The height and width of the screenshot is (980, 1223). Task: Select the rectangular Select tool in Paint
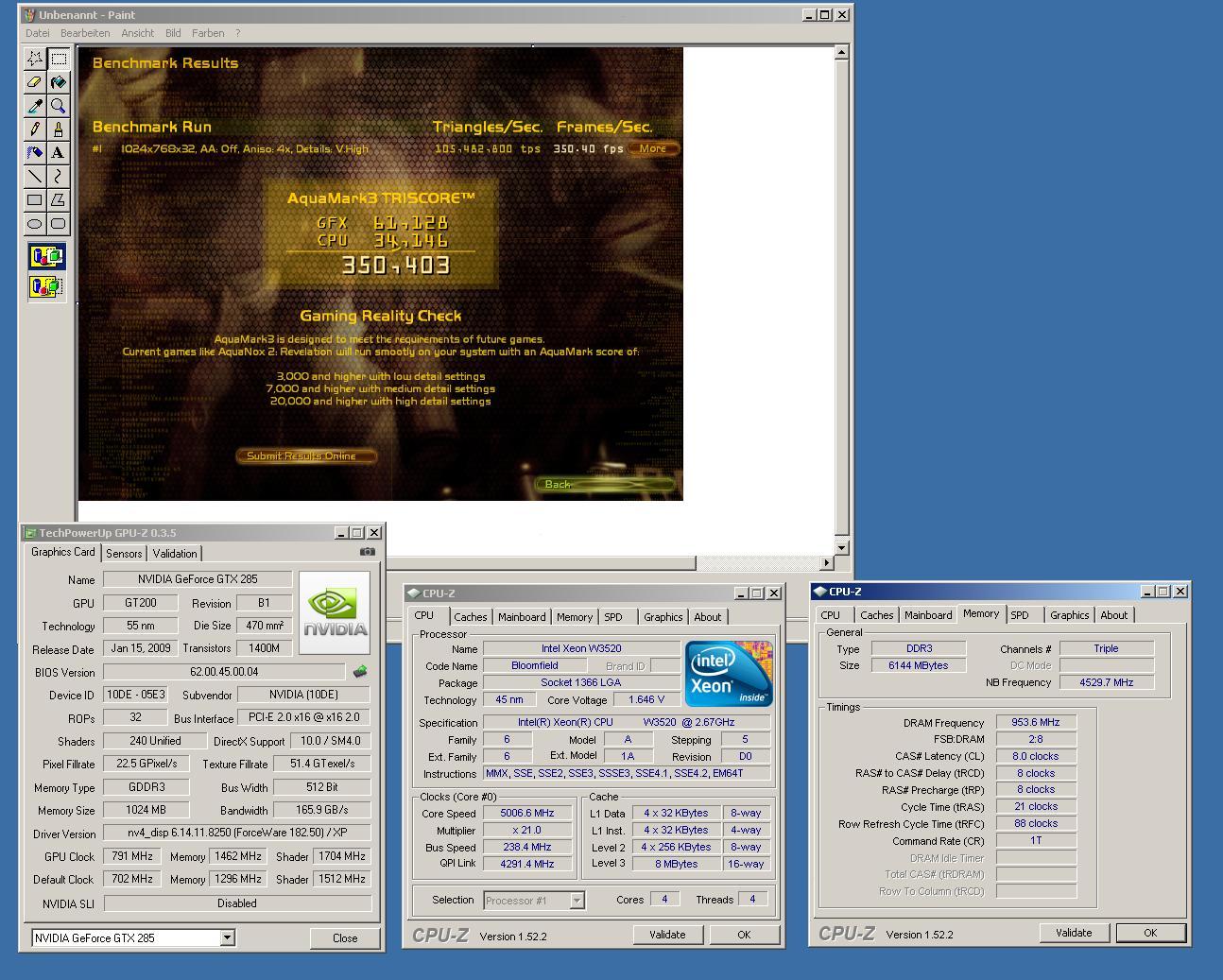click(x=59, y=59)
